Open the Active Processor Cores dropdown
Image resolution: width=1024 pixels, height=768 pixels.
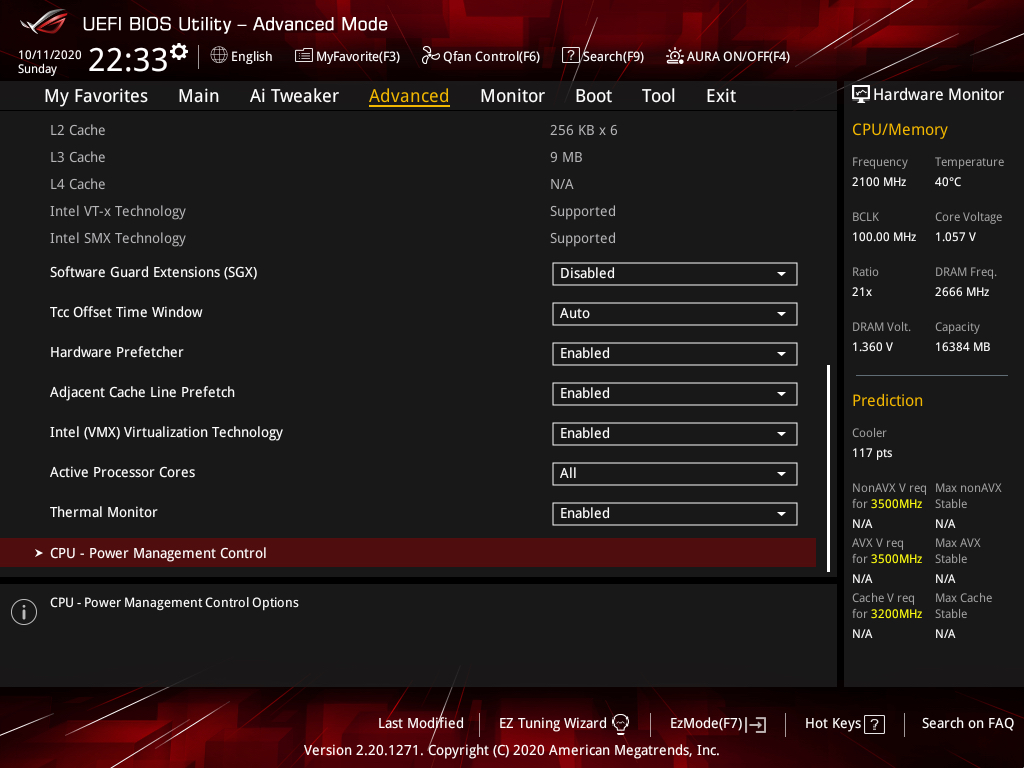tap(675, 473)
